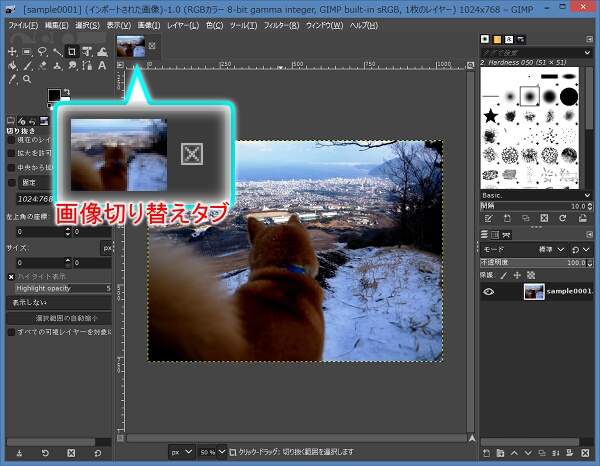Select the Rectangle Select tool
This screenshot has width=600, height=466.
(27, 51)
